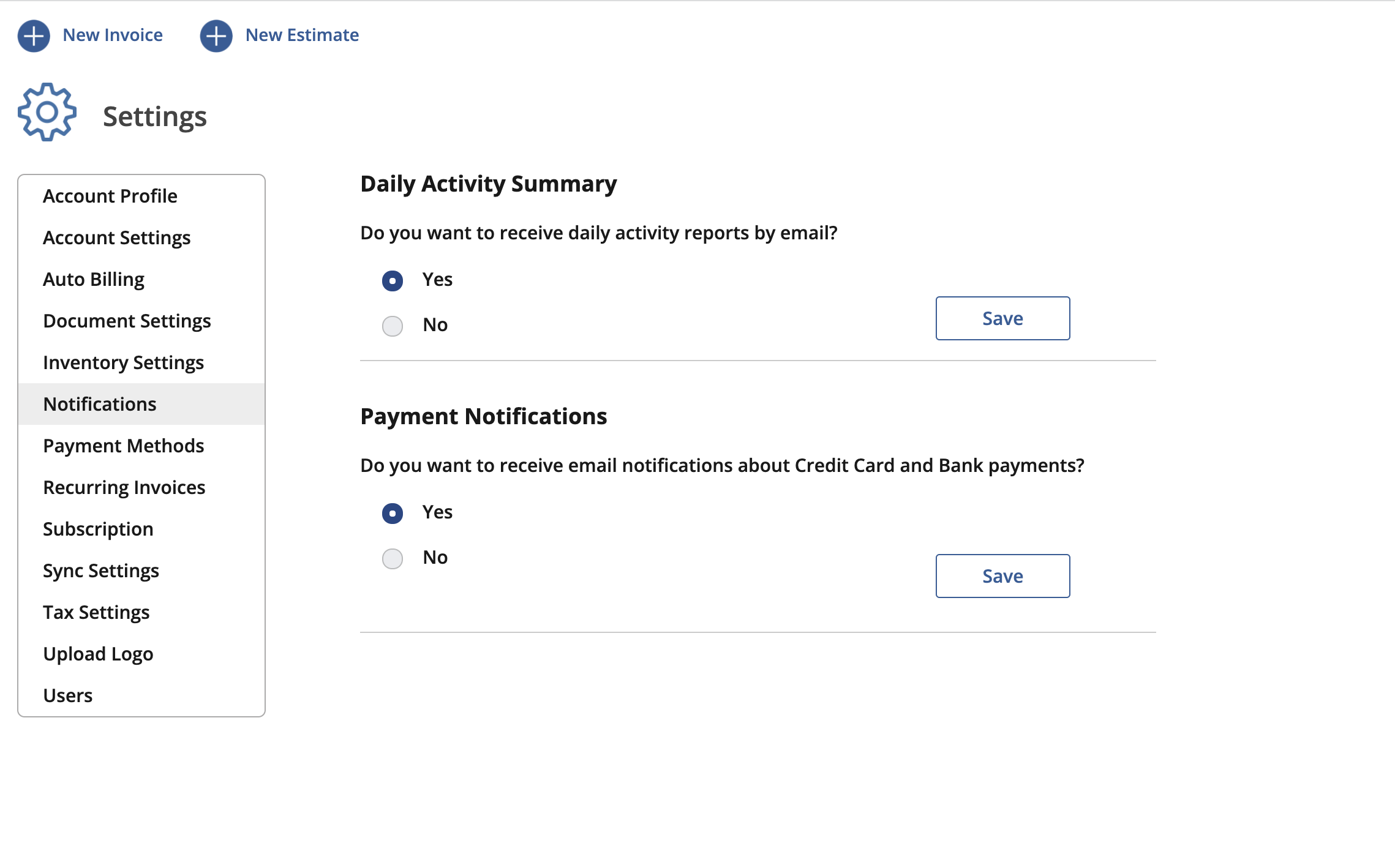
Task: Open Account Settings
Action: (x=116, y=238)
